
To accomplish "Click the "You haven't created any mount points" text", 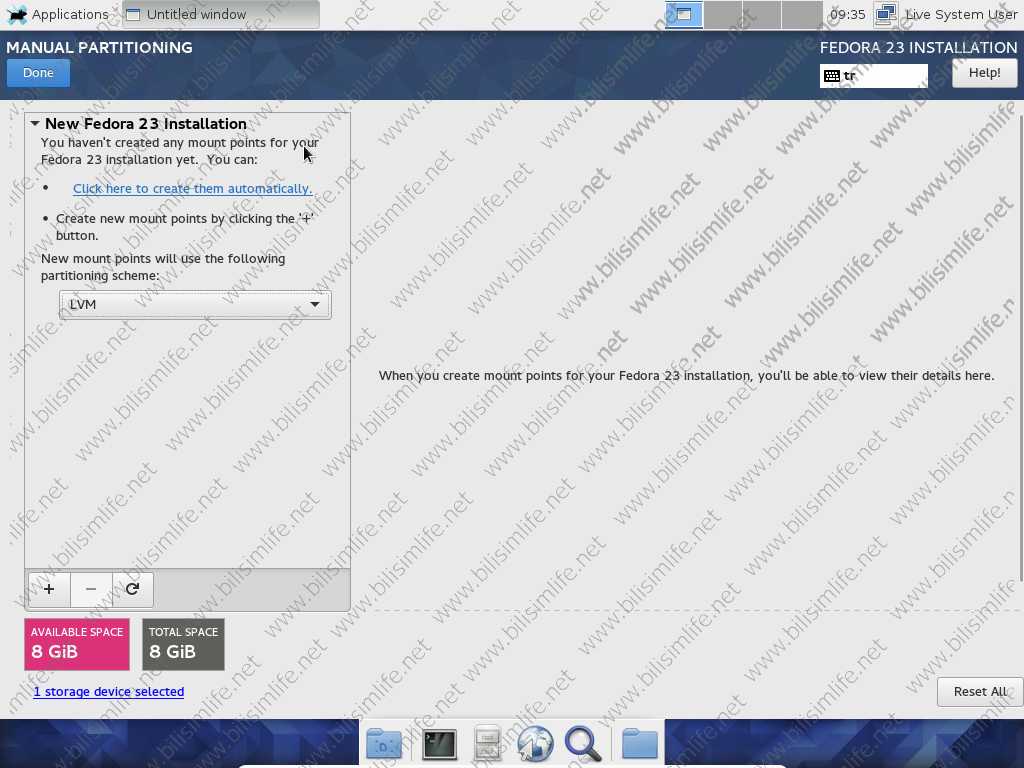I will pos(180,151).
